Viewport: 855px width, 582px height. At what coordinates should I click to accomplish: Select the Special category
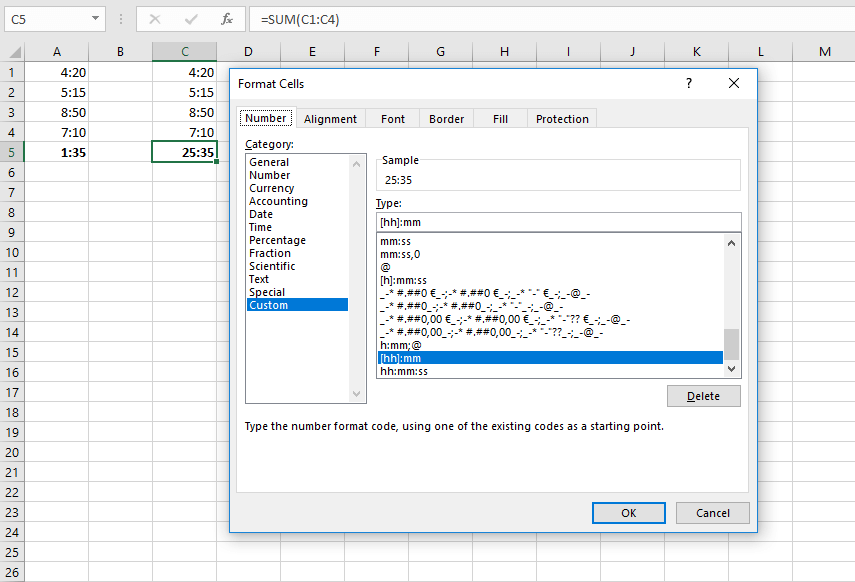(298, 292)
